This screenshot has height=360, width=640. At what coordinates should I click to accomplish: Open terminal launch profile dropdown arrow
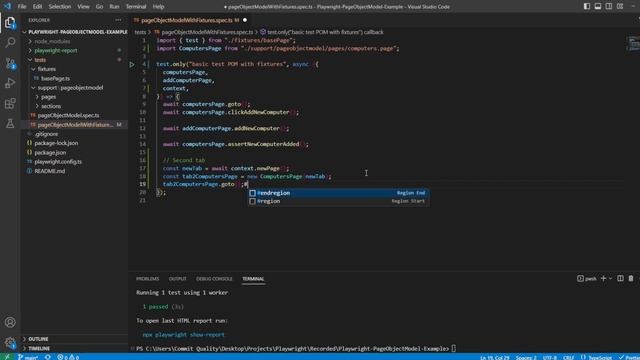[x=611, y=278]
